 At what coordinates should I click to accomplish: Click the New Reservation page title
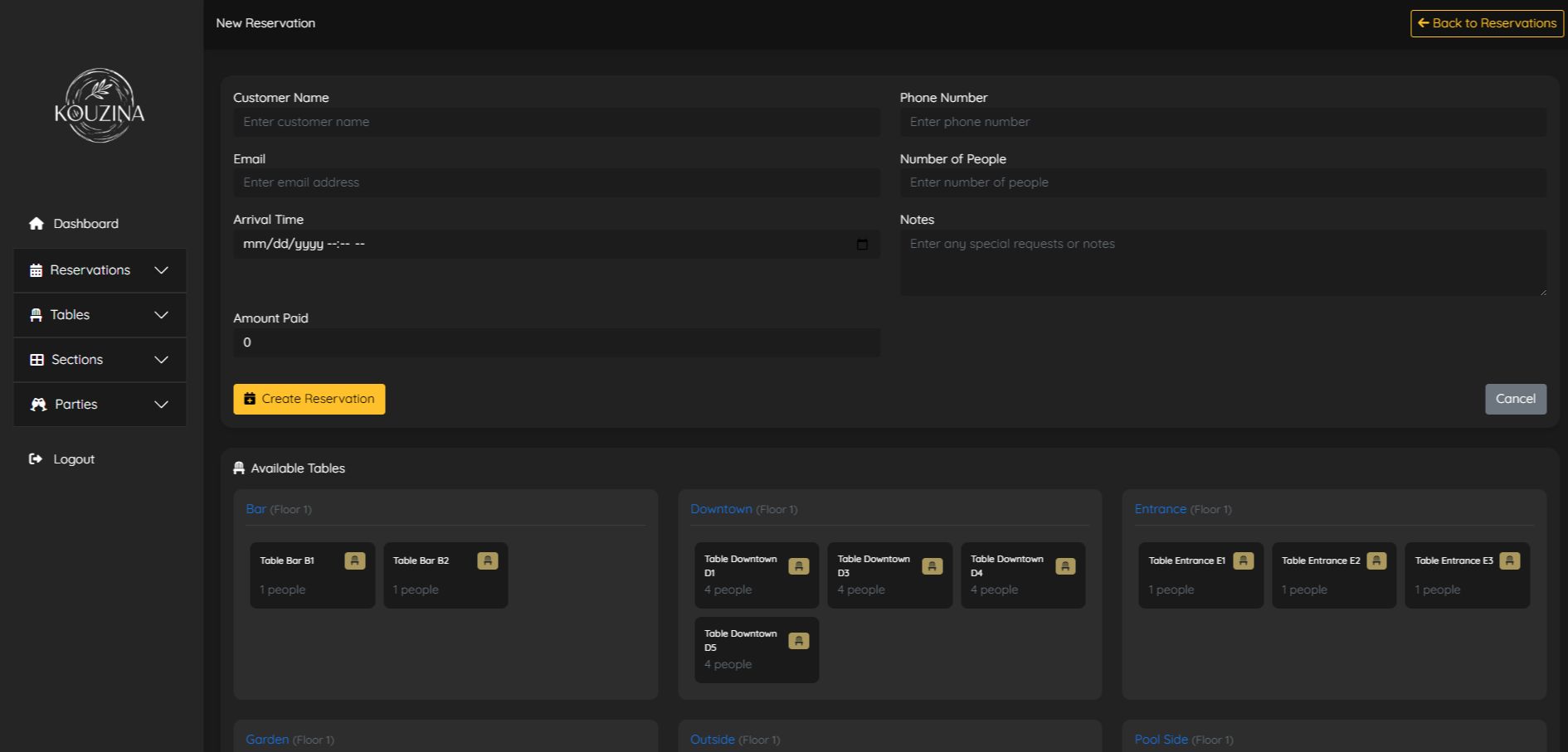(265, 23)
